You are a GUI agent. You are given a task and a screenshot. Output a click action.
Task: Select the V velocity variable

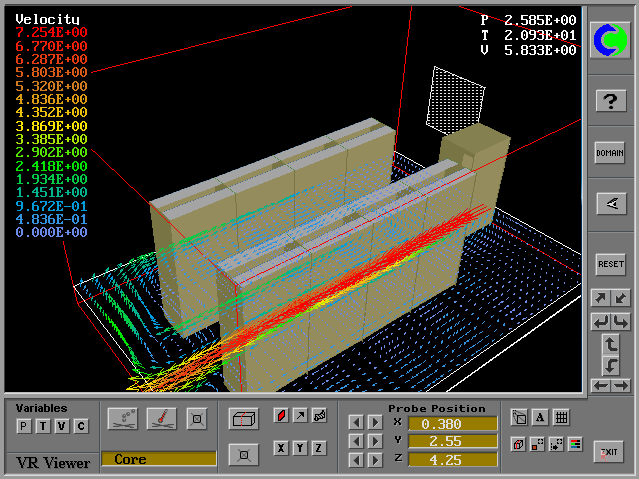point(61,426)
